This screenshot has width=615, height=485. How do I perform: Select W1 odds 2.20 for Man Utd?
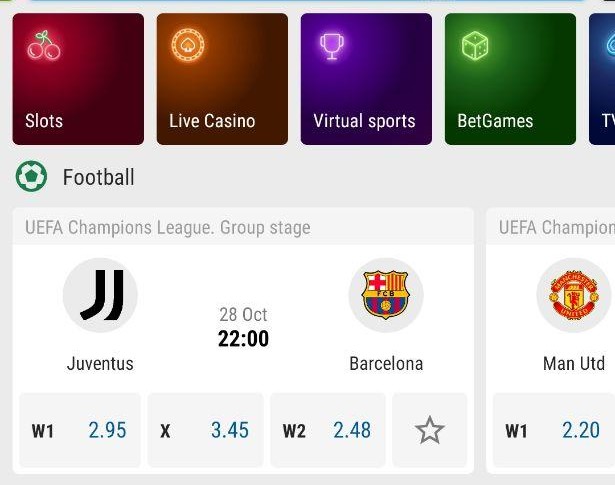[x=554, y=430]
